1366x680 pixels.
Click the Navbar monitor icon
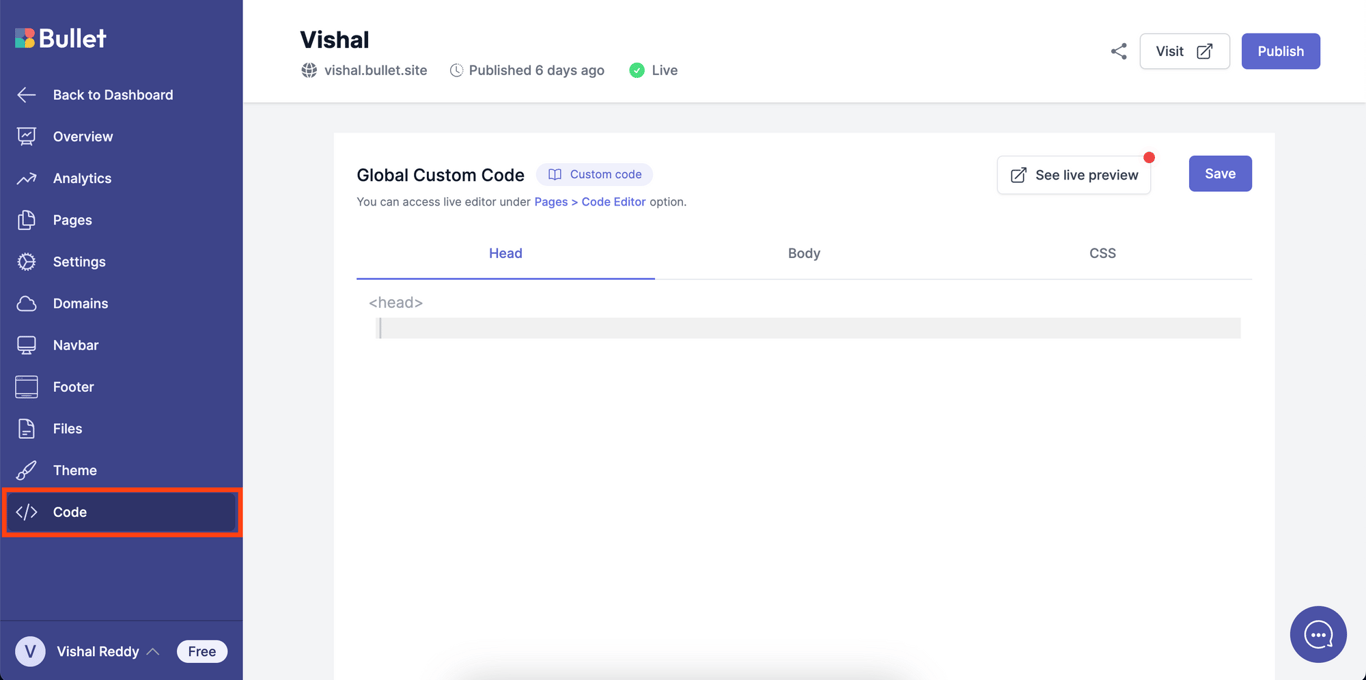point(27,345)
